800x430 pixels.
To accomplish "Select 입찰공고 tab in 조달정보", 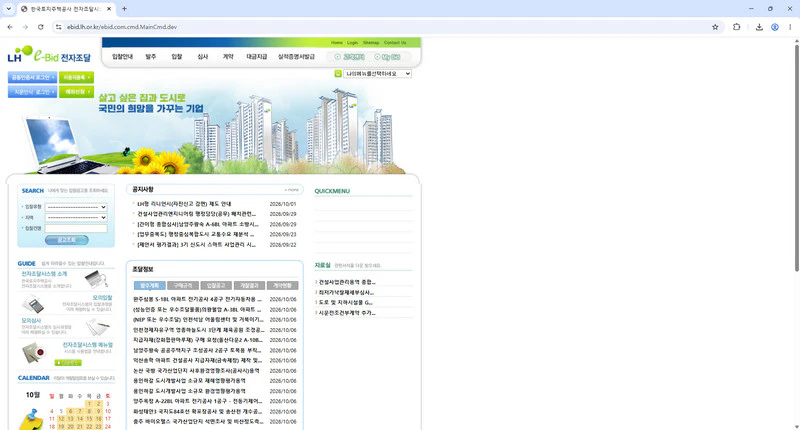I will [216, 286].
